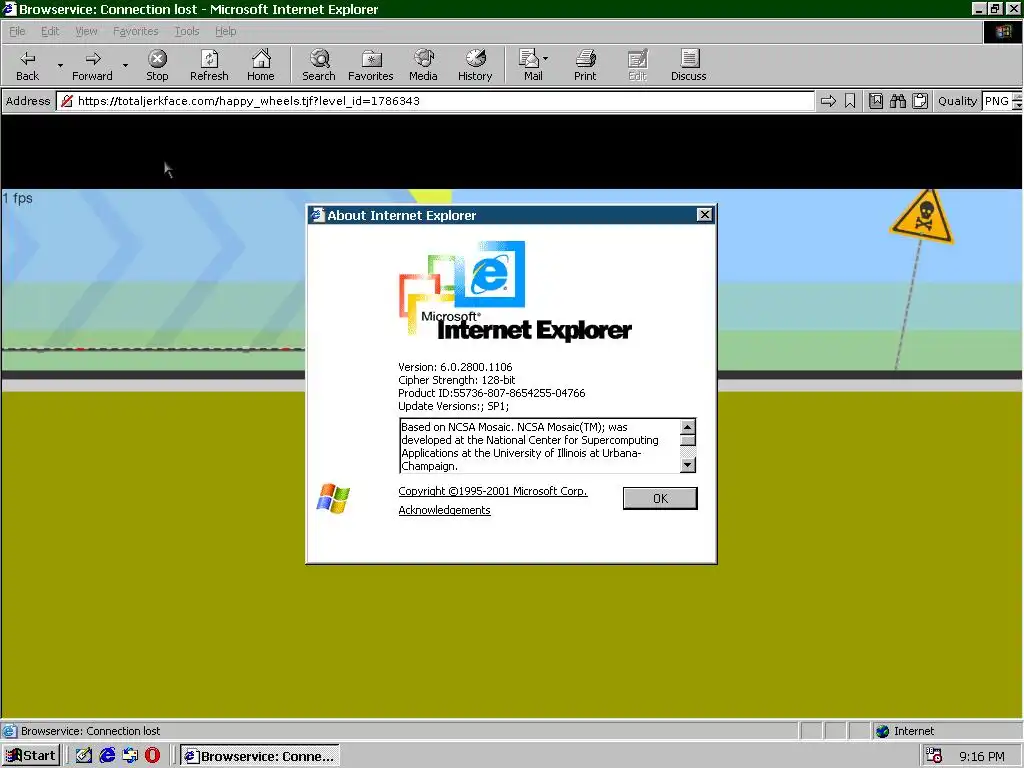This screenshot has height=768, width=1024.
Task: Print the page using the Print icon
Action: pyautogui.click(x=585, y=59)
